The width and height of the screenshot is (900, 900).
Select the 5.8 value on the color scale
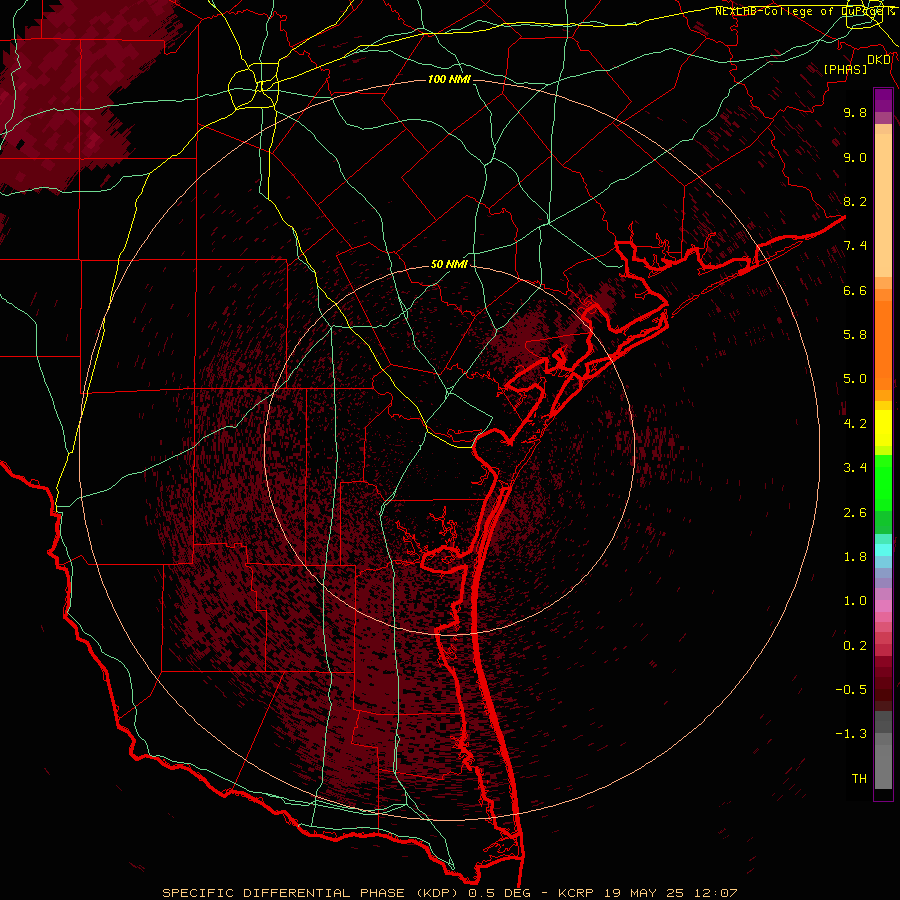pos(855,335)
